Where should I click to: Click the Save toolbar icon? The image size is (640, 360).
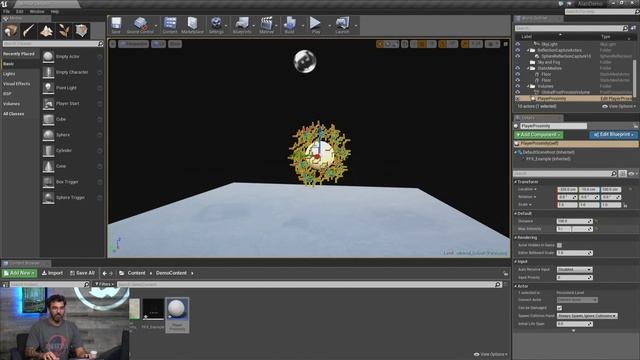pyautogui.click(x=116, y=25)
